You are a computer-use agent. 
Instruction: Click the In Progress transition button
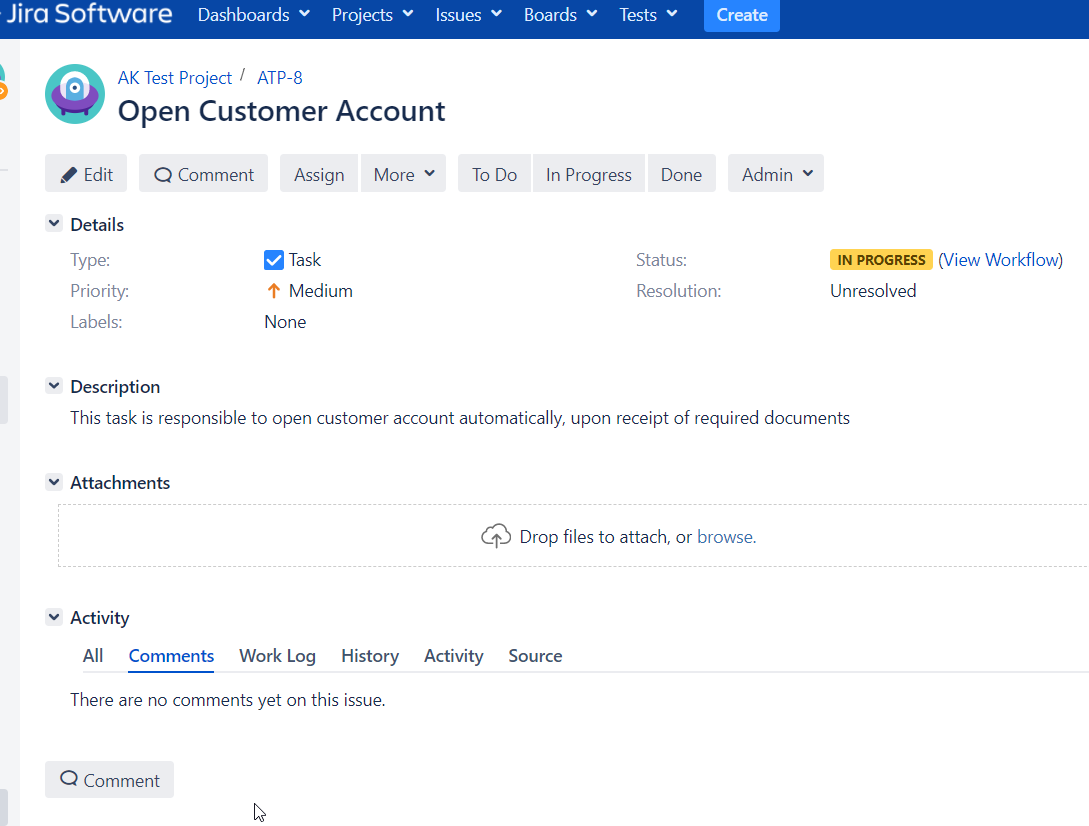tap(588, 174)
